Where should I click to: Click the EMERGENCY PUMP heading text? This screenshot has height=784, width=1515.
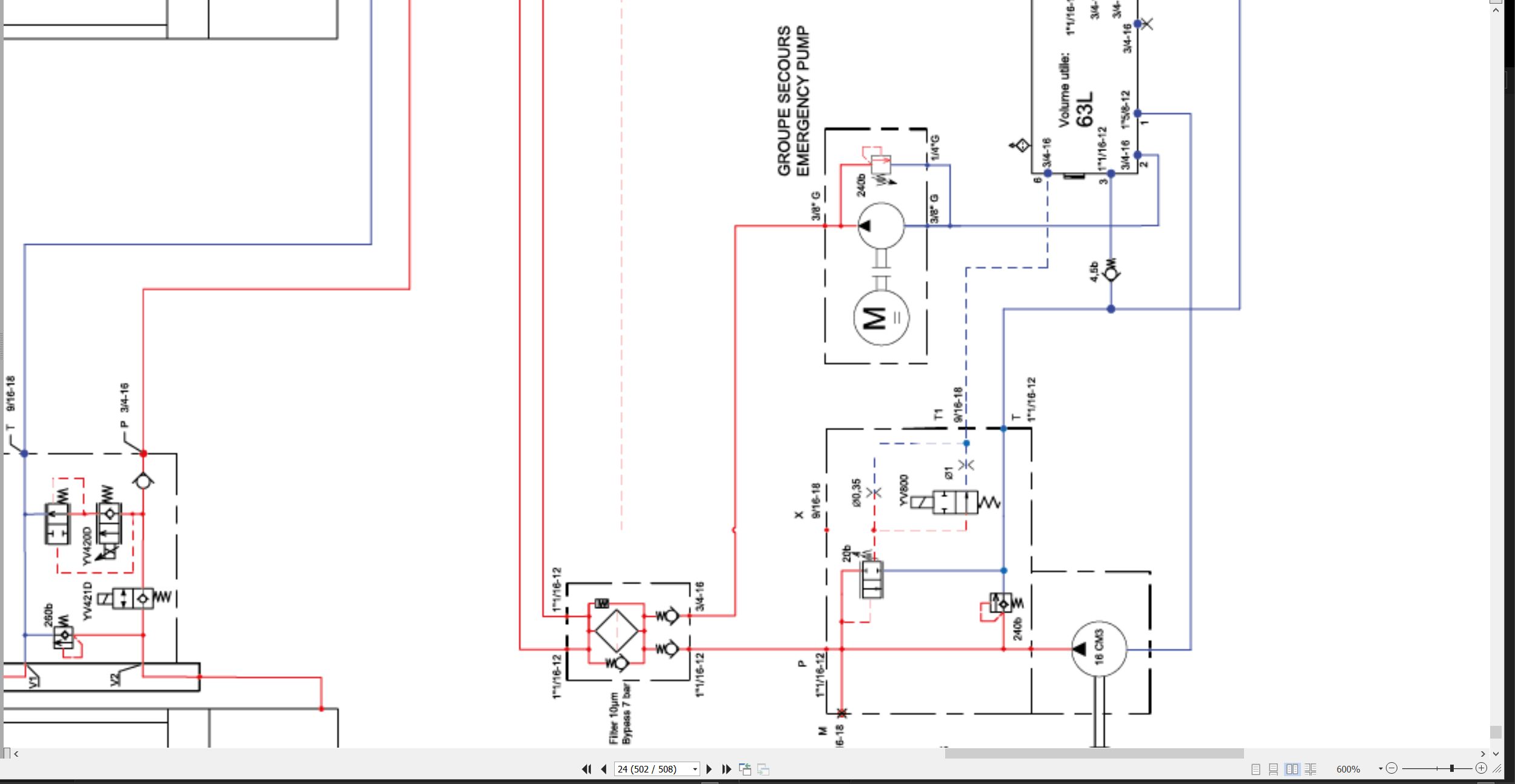(803, 101)
